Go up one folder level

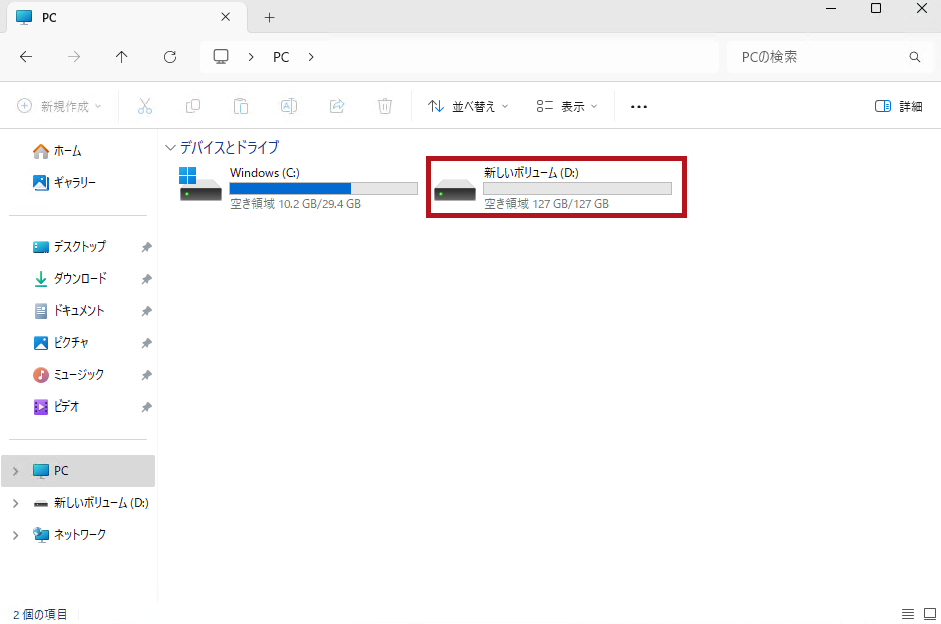coord(122,57)
